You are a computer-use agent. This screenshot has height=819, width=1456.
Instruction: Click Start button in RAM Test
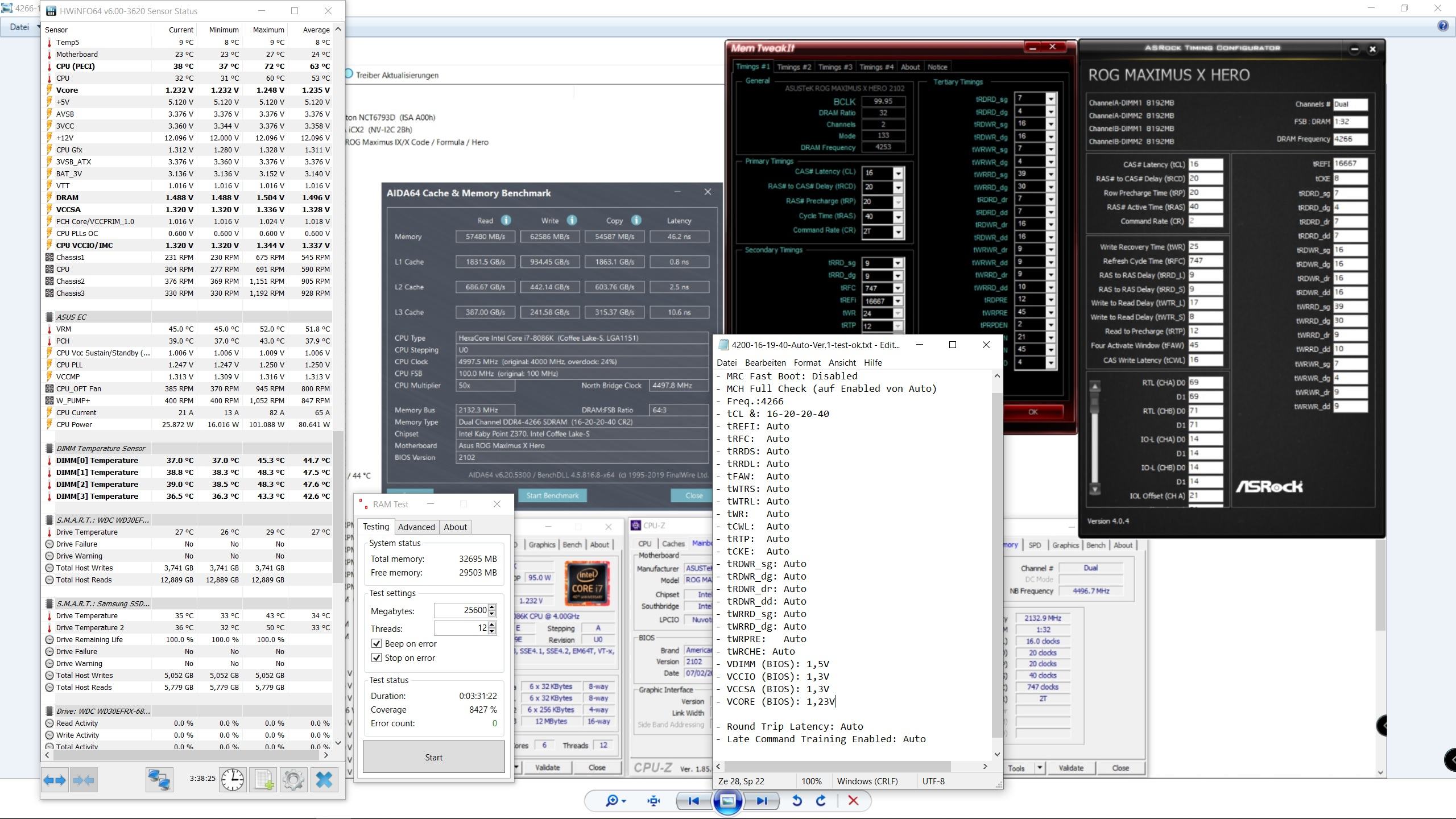click(433, 757)
